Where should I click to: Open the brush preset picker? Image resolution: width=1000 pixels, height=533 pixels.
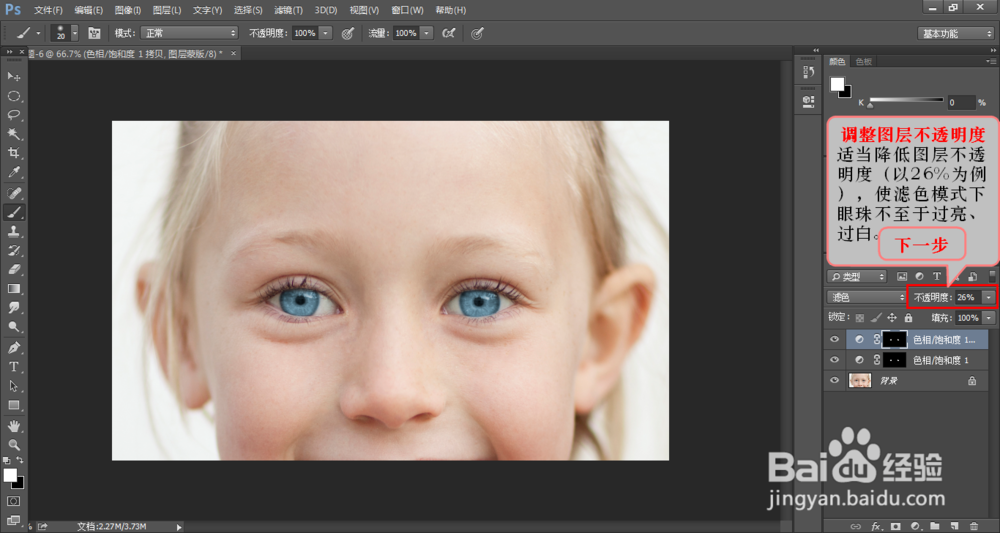75,33
